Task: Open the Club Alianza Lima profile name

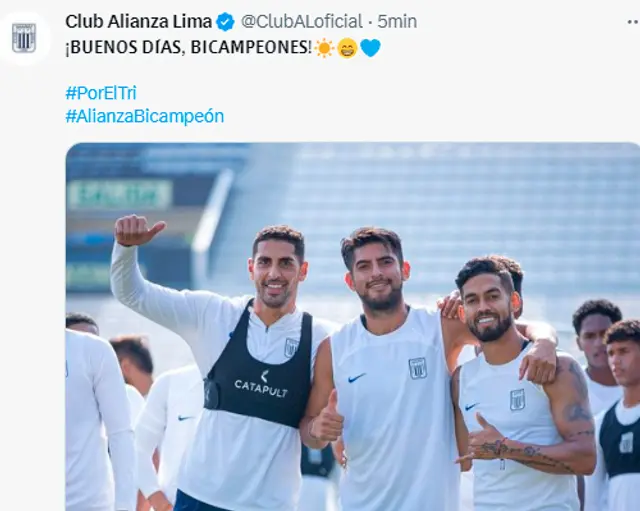Action: tap(138, 22)
